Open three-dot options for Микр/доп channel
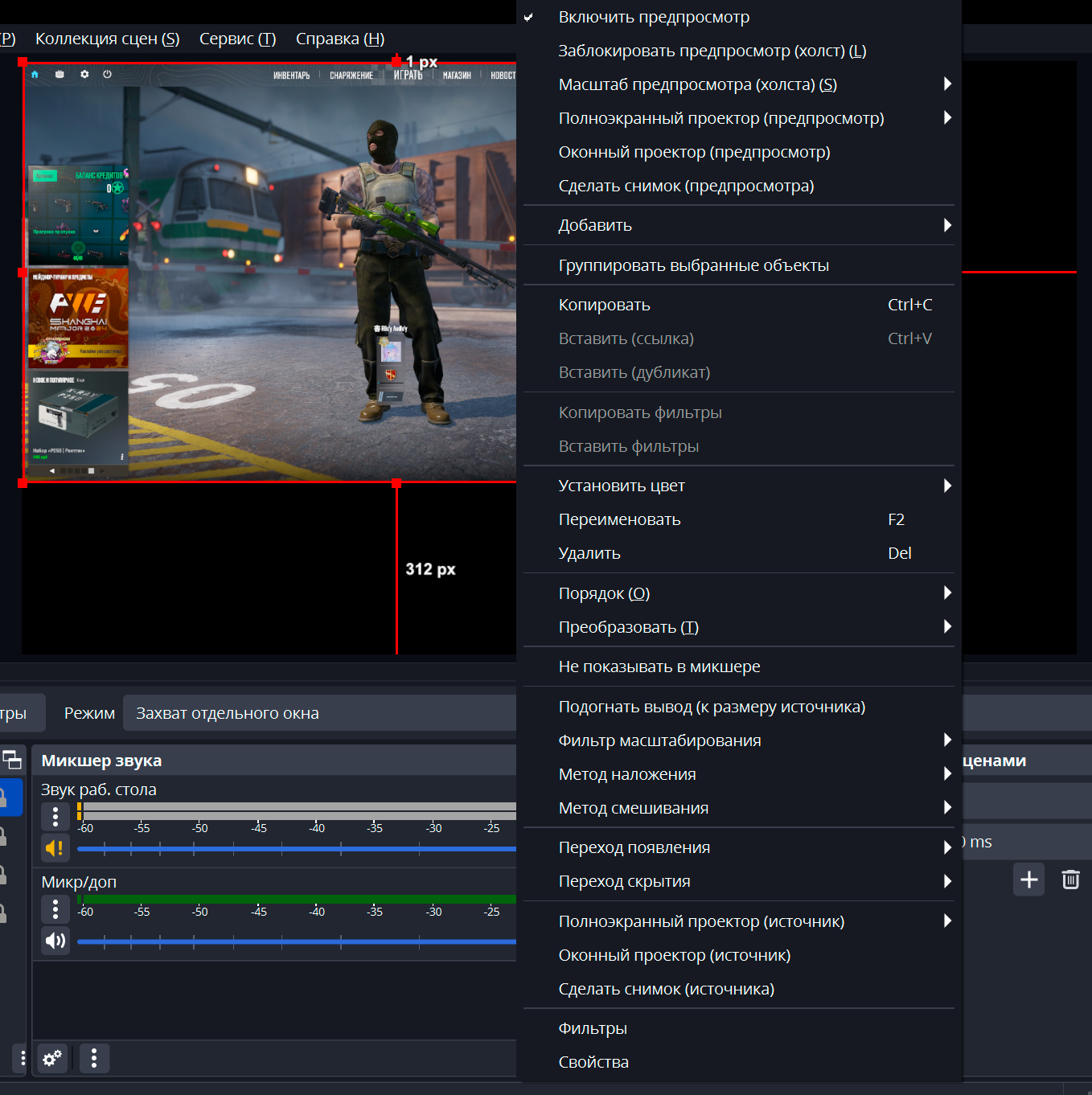 click(55, 908)
